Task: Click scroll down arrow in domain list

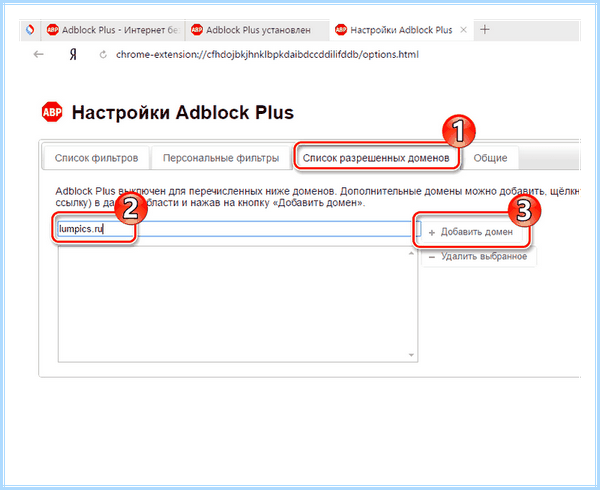Action: pyautogui.click(x=411, y=355)
